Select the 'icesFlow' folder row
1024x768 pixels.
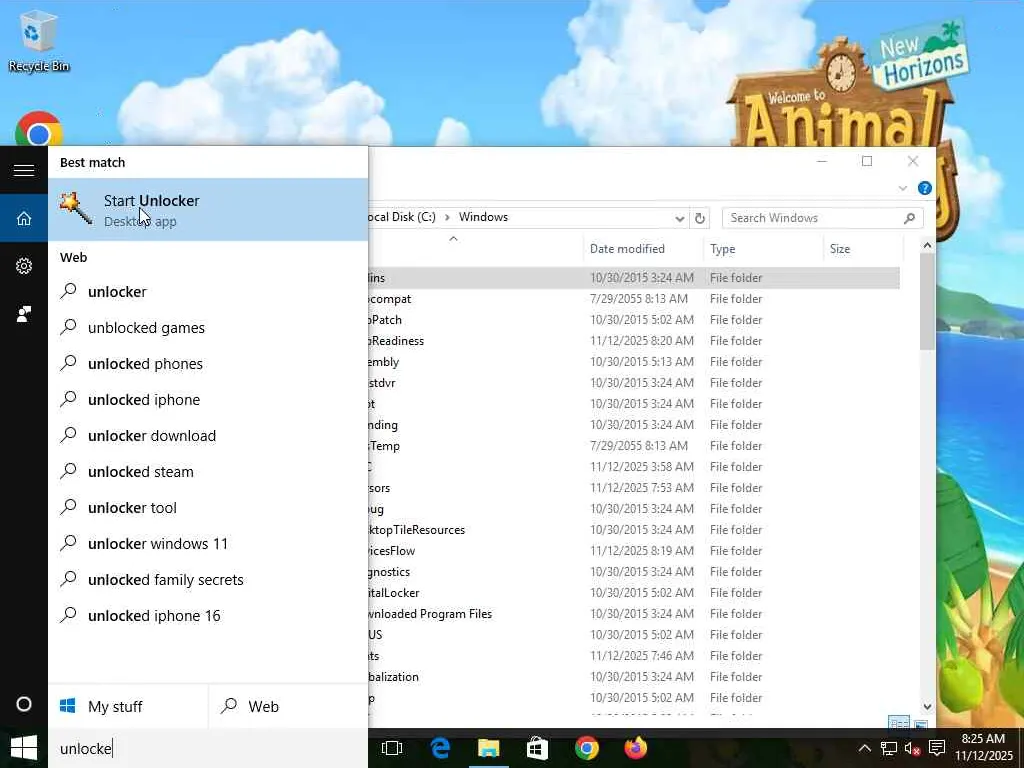click(x=634, y=551)
